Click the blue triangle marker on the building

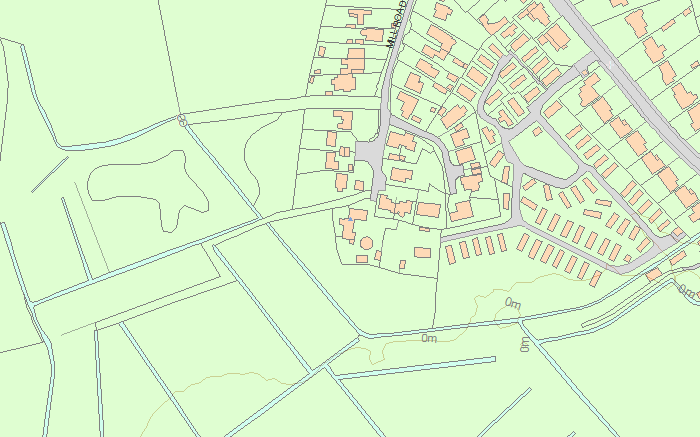350,219
